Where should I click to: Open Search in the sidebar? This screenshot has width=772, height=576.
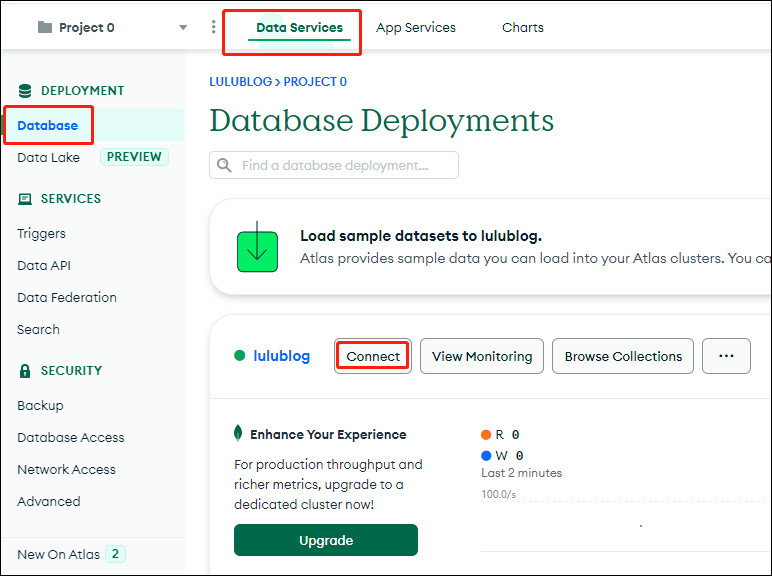pyautogui.click(x=38, y=329)
